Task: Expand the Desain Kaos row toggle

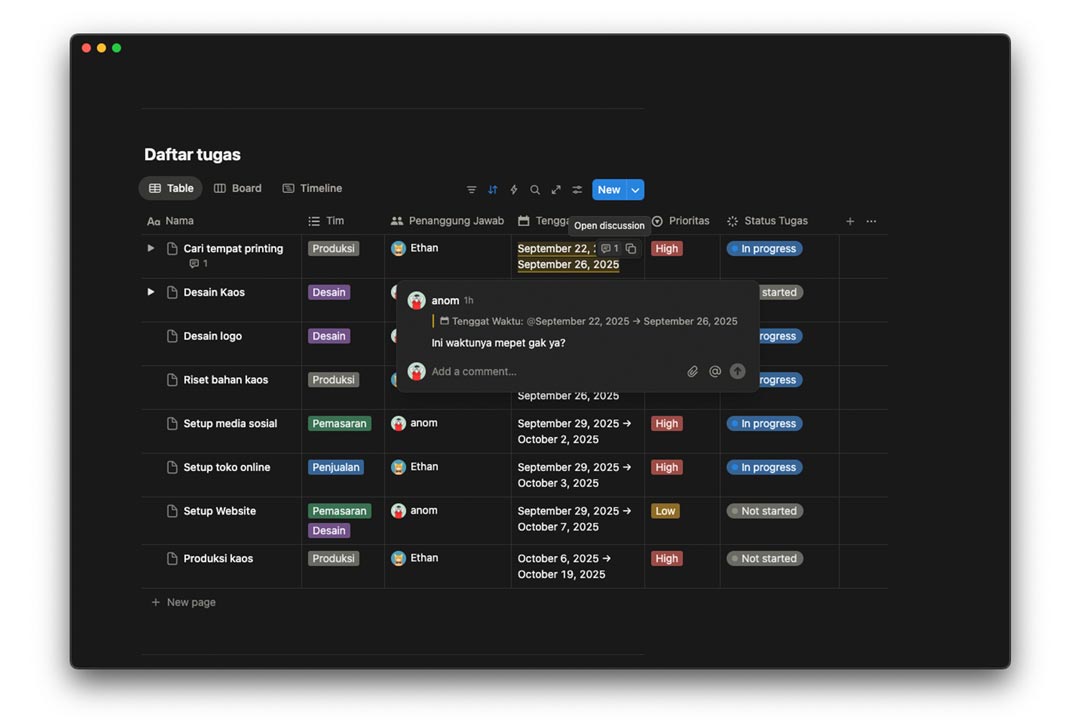Action: point(151,292)
